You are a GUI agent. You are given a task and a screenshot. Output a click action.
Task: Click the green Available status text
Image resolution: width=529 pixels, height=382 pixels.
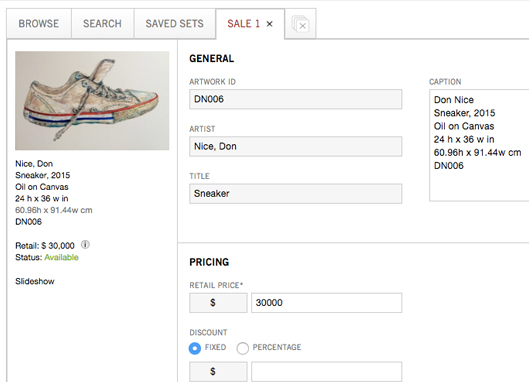tap(61, 257)
